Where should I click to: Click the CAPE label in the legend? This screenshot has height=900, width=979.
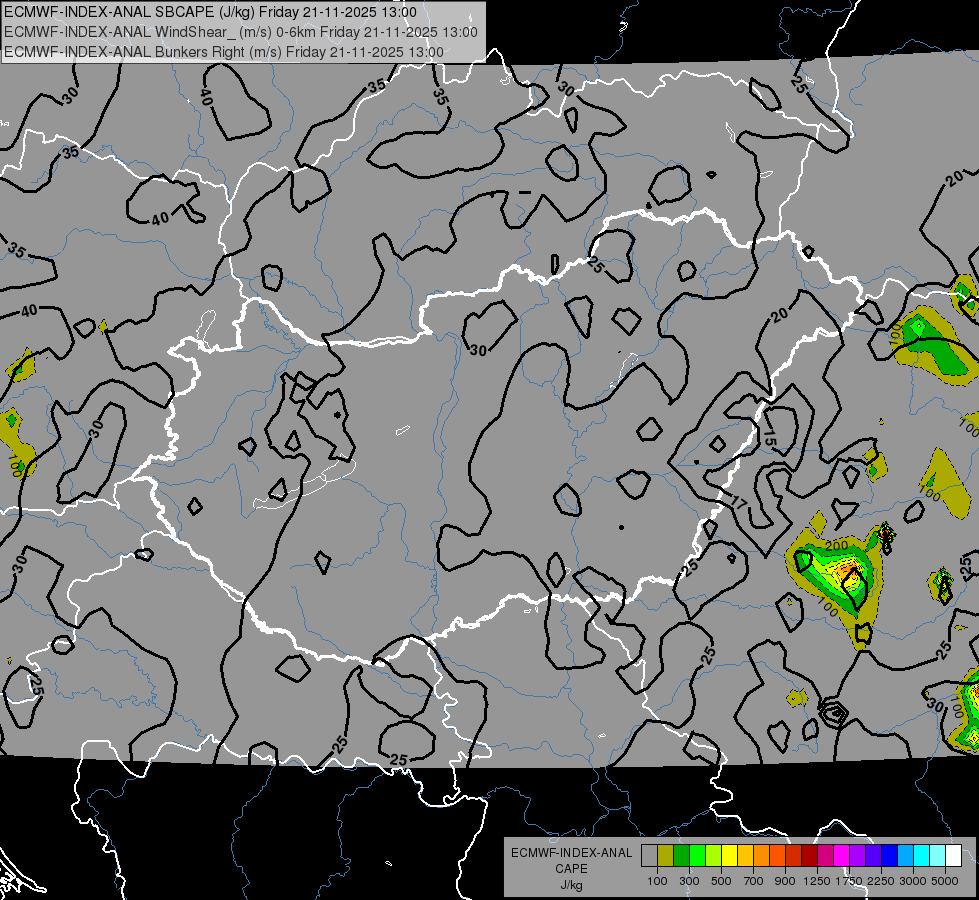click(x=571, y=869)
